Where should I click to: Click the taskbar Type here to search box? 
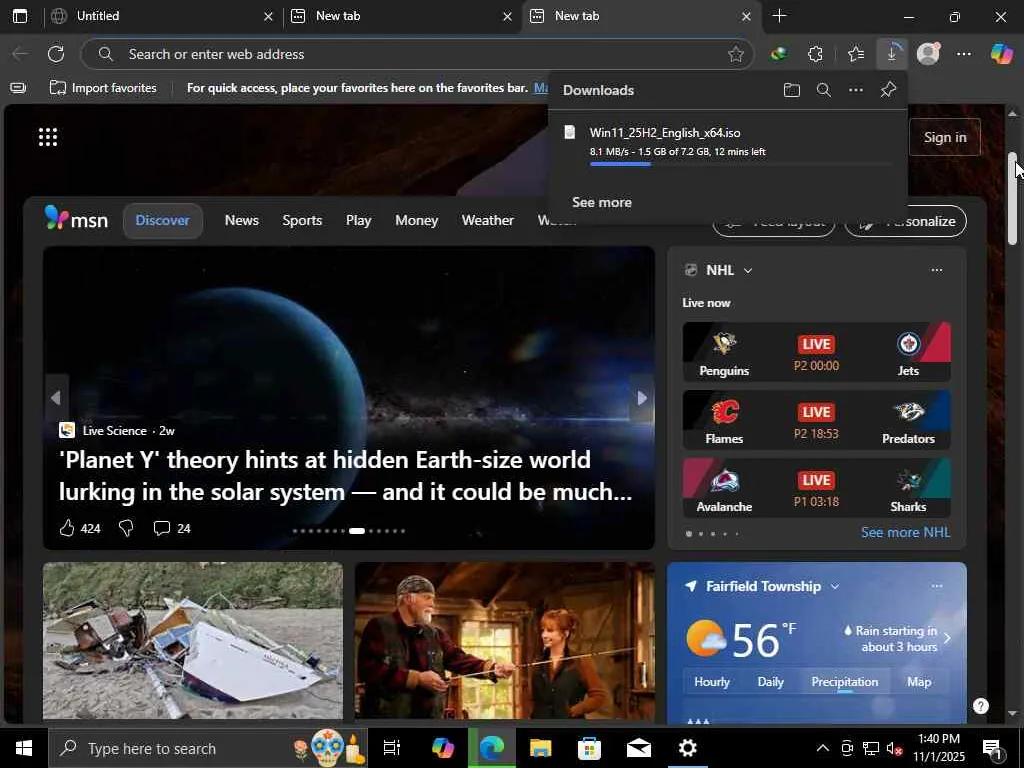coord(208,748)
